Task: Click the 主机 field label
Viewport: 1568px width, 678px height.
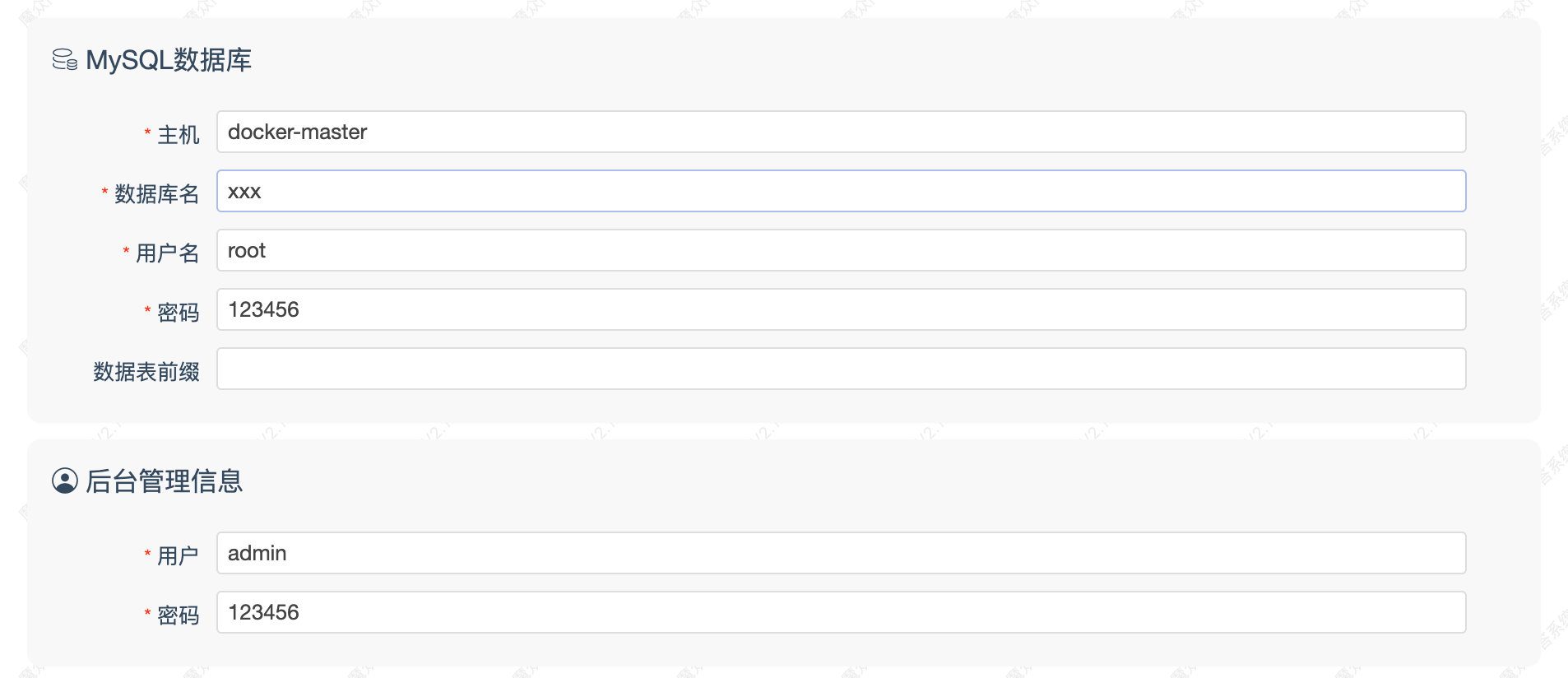Action: [x=178, y=134]
